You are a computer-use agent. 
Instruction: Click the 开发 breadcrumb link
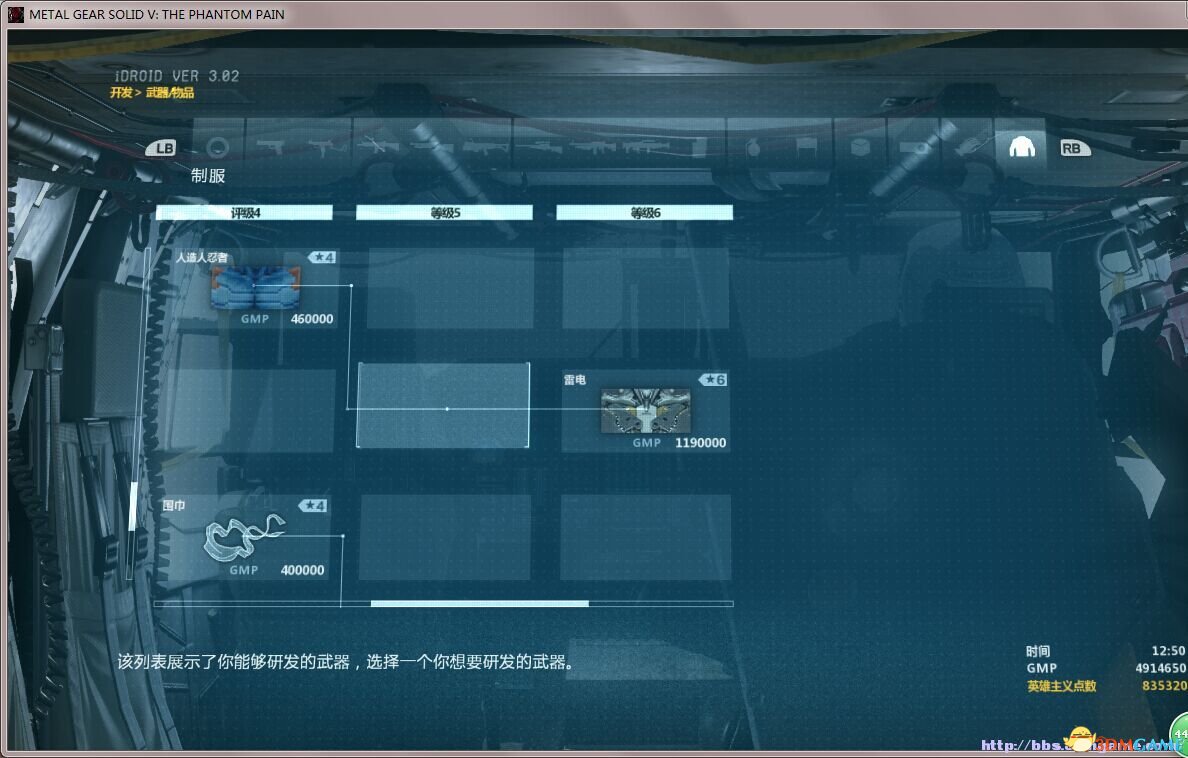pos(121,92)
